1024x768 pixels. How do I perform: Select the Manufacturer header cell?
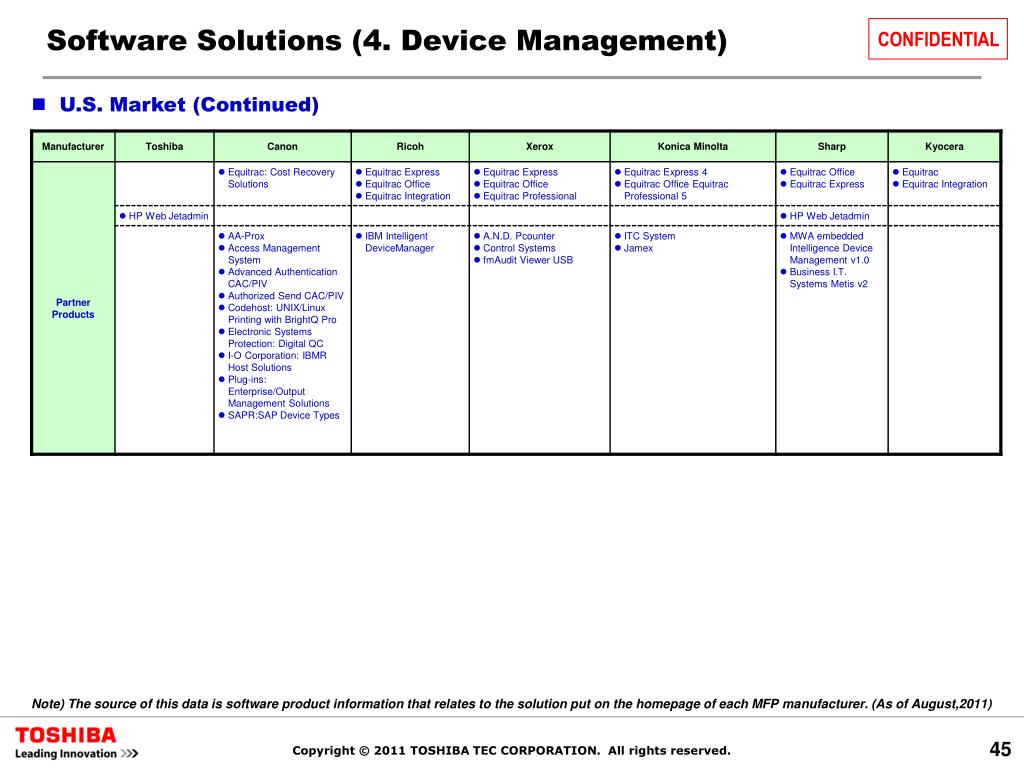pos(73,146)
